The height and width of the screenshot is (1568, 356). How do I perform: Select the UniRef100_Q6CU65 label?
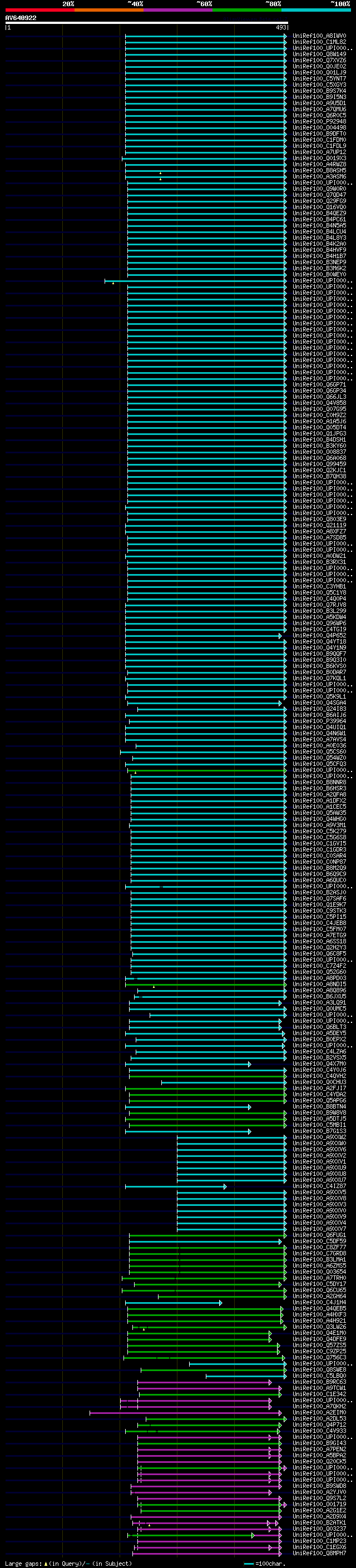pos(319,1290)
